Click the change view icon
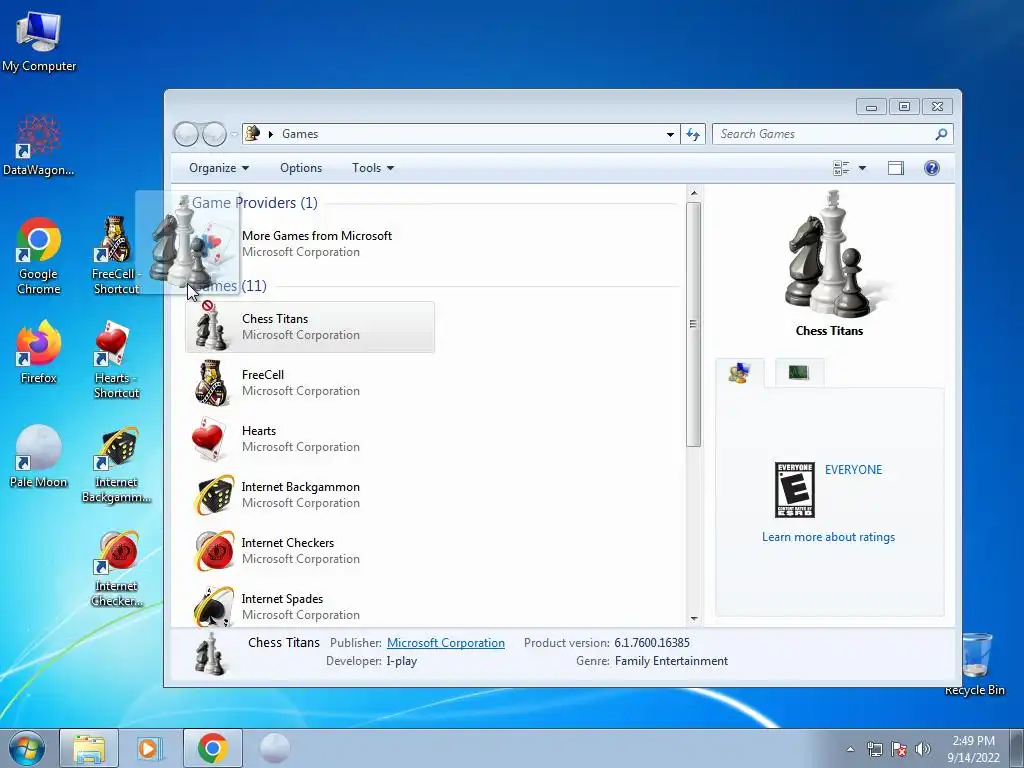Image resolution: width=1024 pixels, height=768 pixels. [841, 168]
